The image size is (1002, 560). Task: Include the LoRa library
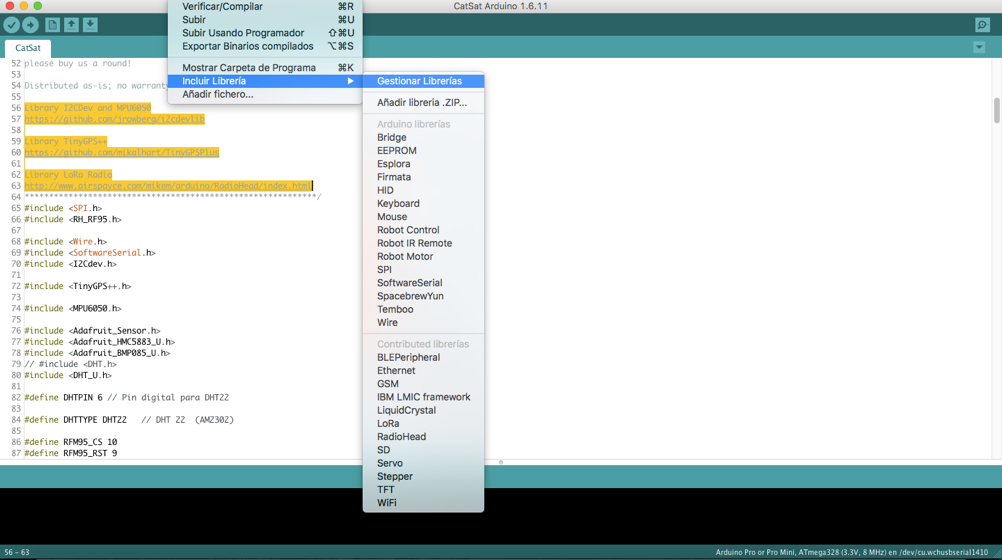(x=423, y=424)
